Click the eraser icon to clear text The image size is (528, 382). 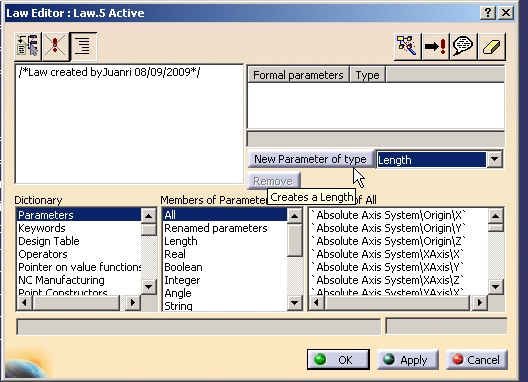[491, 46]
